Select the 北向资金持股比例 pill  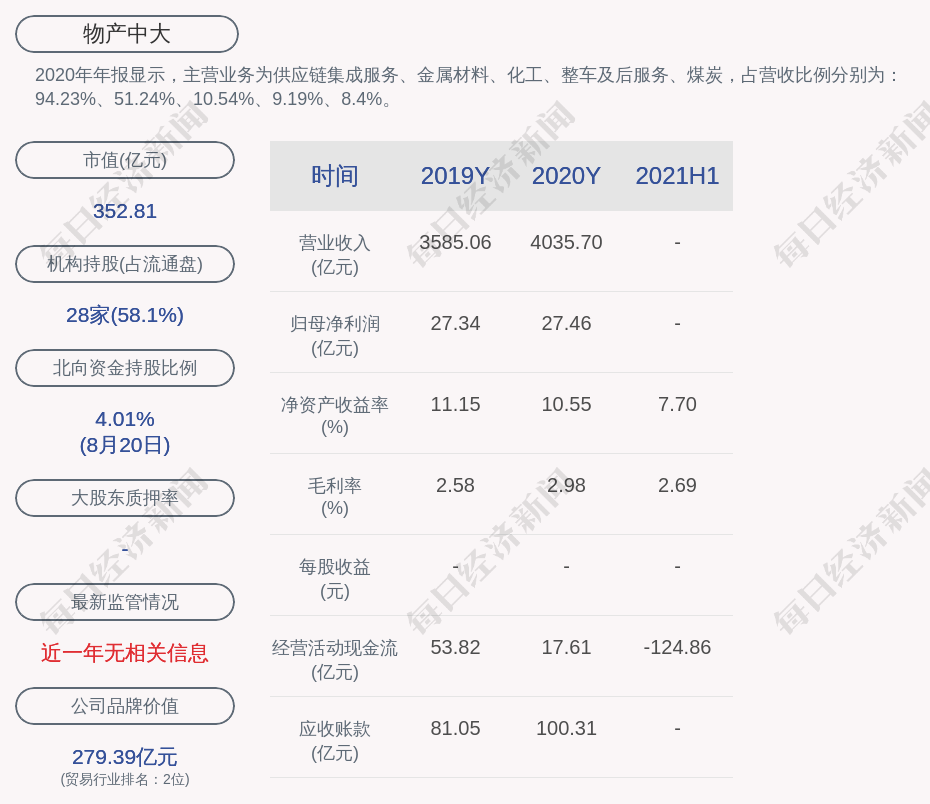pos(125,368)
